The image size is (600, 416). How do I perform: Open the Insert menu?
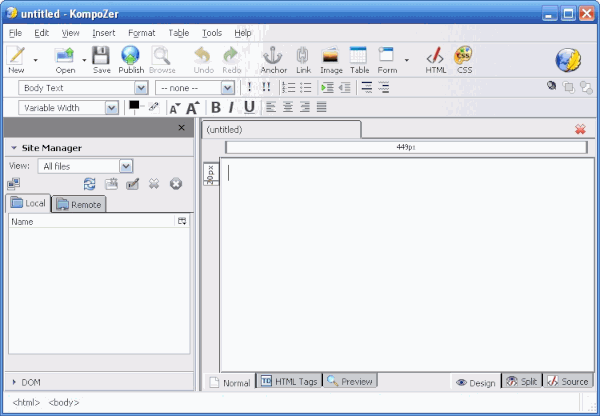point(104,33)
